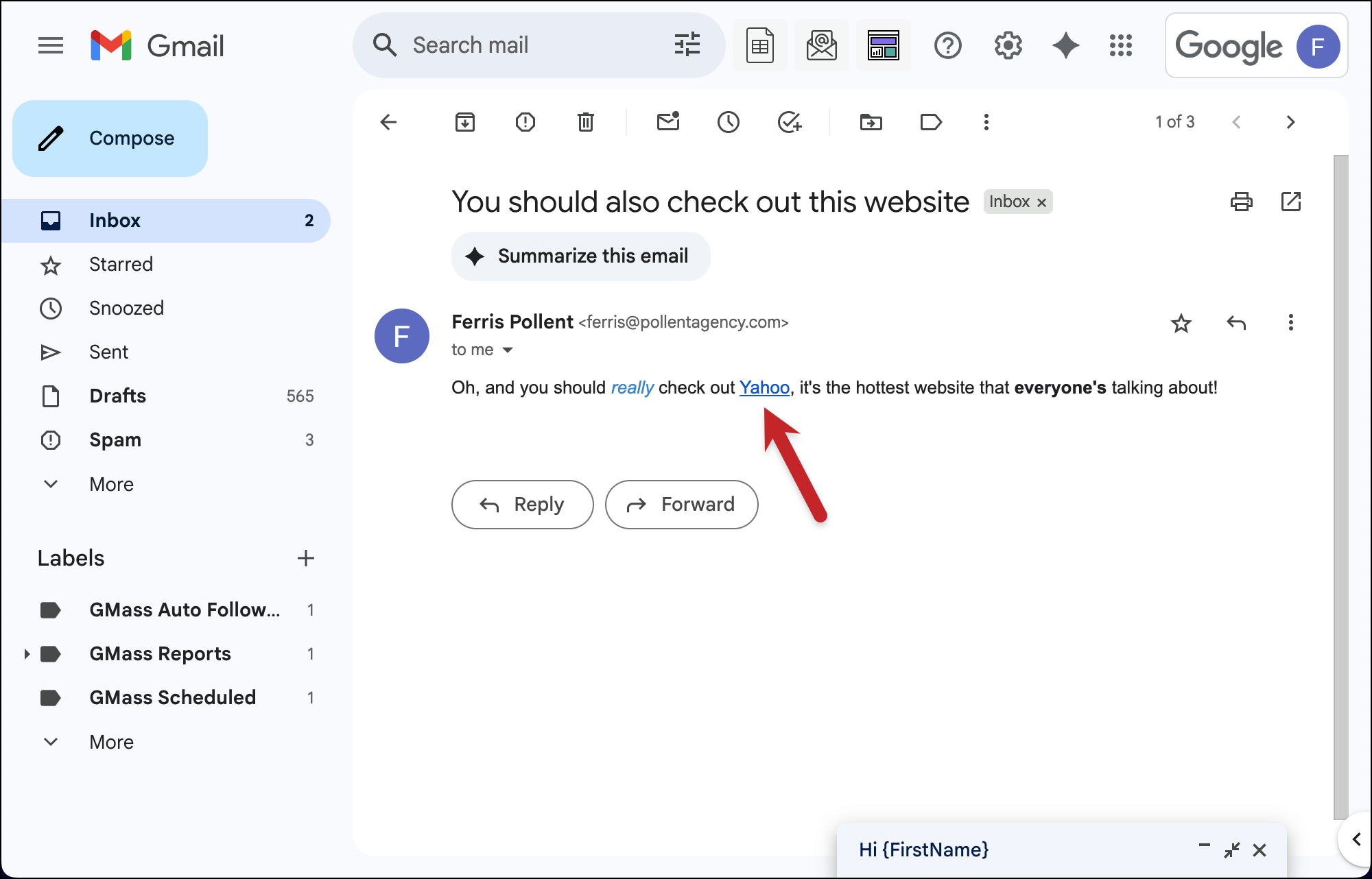Mark the email as unread
Image resolution: width=1372 pixels, height=879 pixels.
pos(667,122)
